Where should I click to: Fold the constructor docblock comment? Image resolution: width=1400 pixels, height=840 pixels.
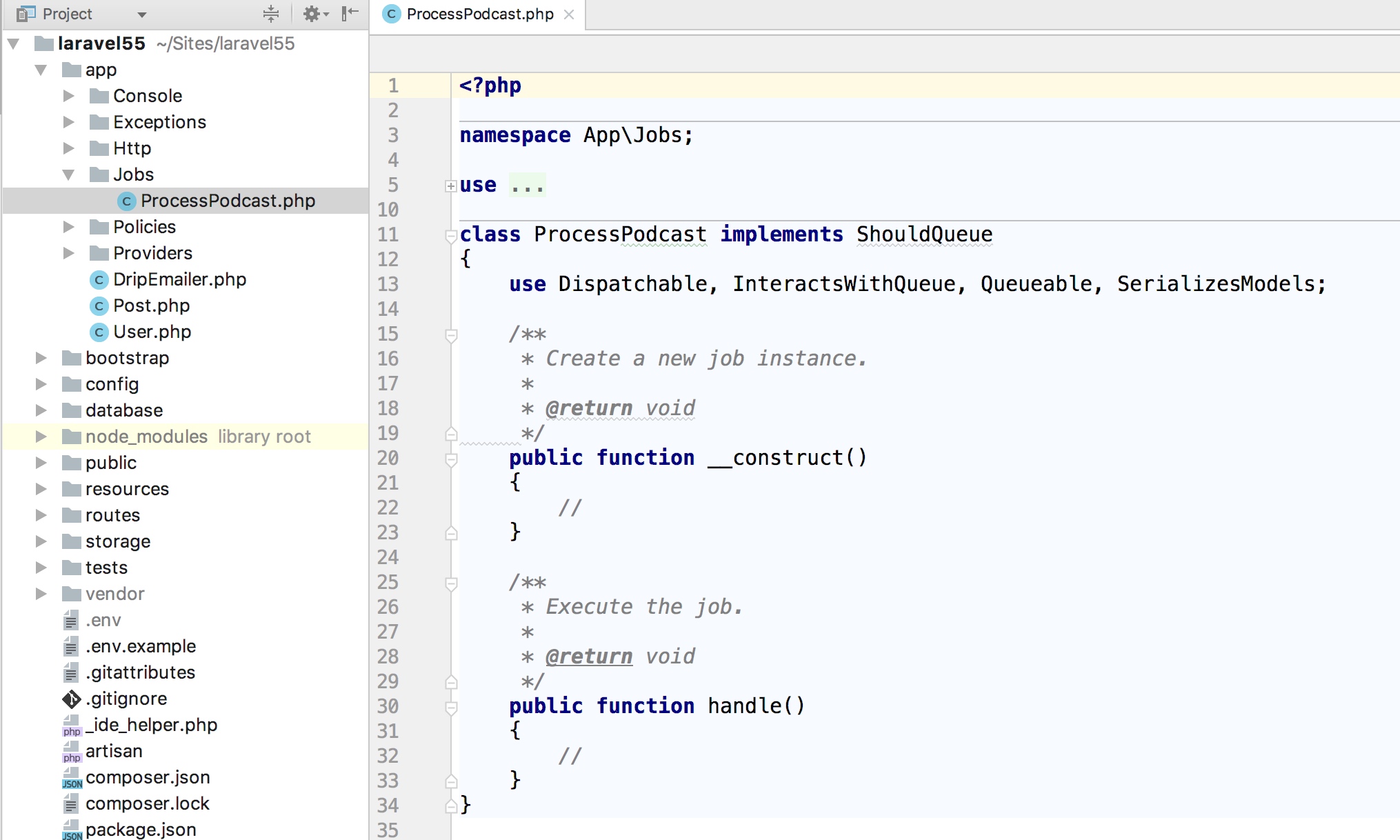(451, 335)
